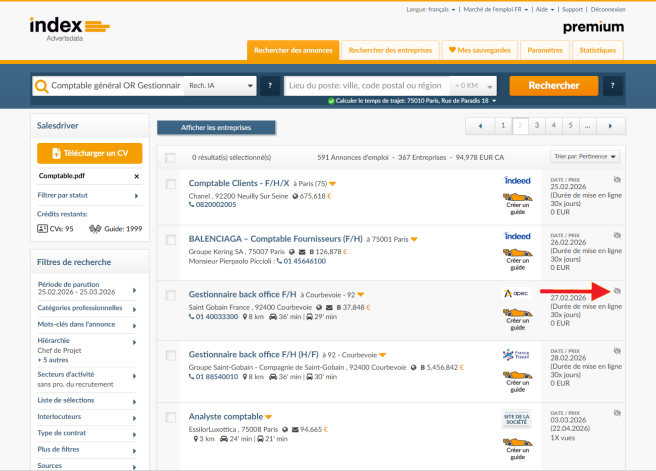Screen dimensions: 656x471
Task: Expand the Type de contrat filter
Action: tap(87, 433)
